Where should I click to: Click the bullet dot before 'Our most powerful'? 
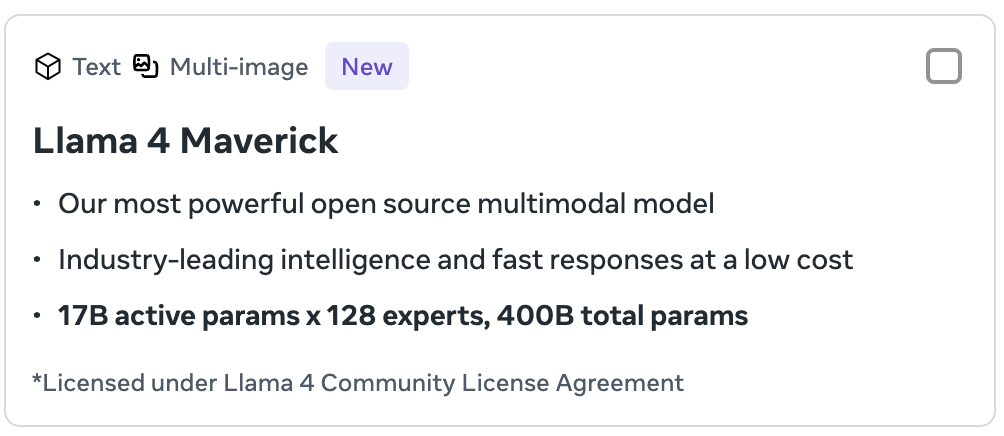[37, 204]
